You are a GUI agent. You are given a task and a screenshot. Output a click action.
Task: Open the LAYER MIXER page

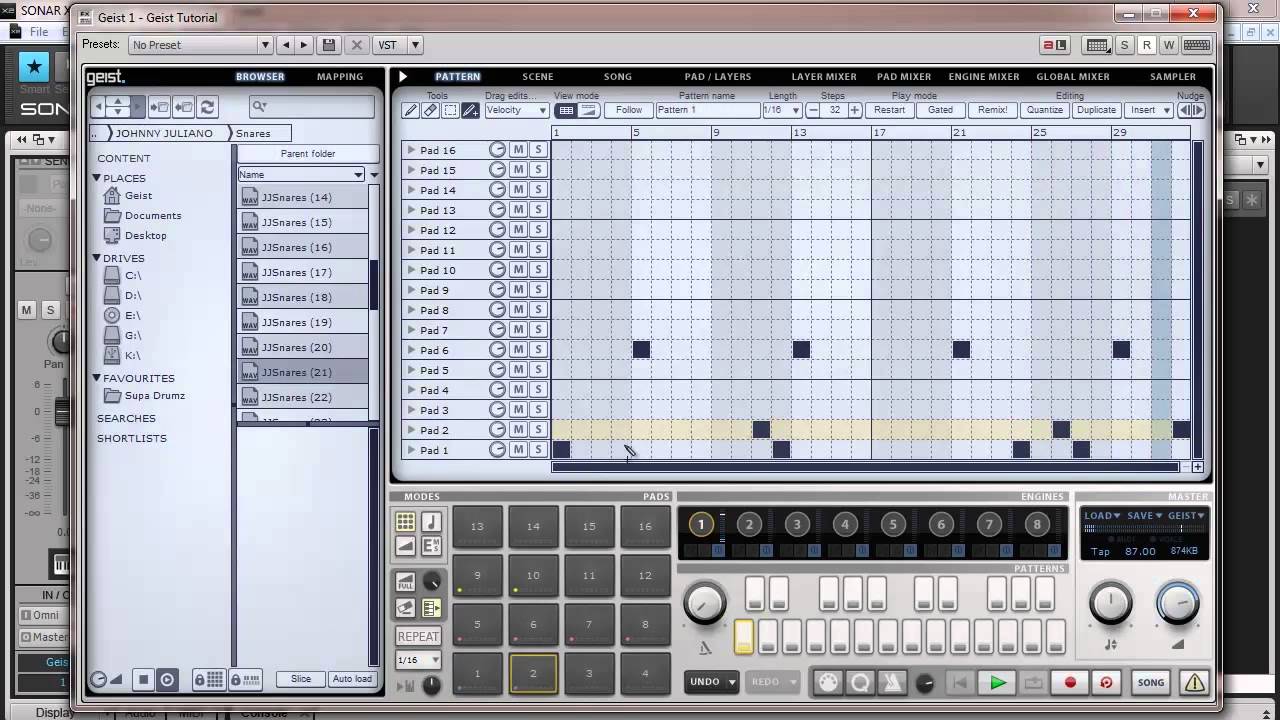[x=824, y=76]
